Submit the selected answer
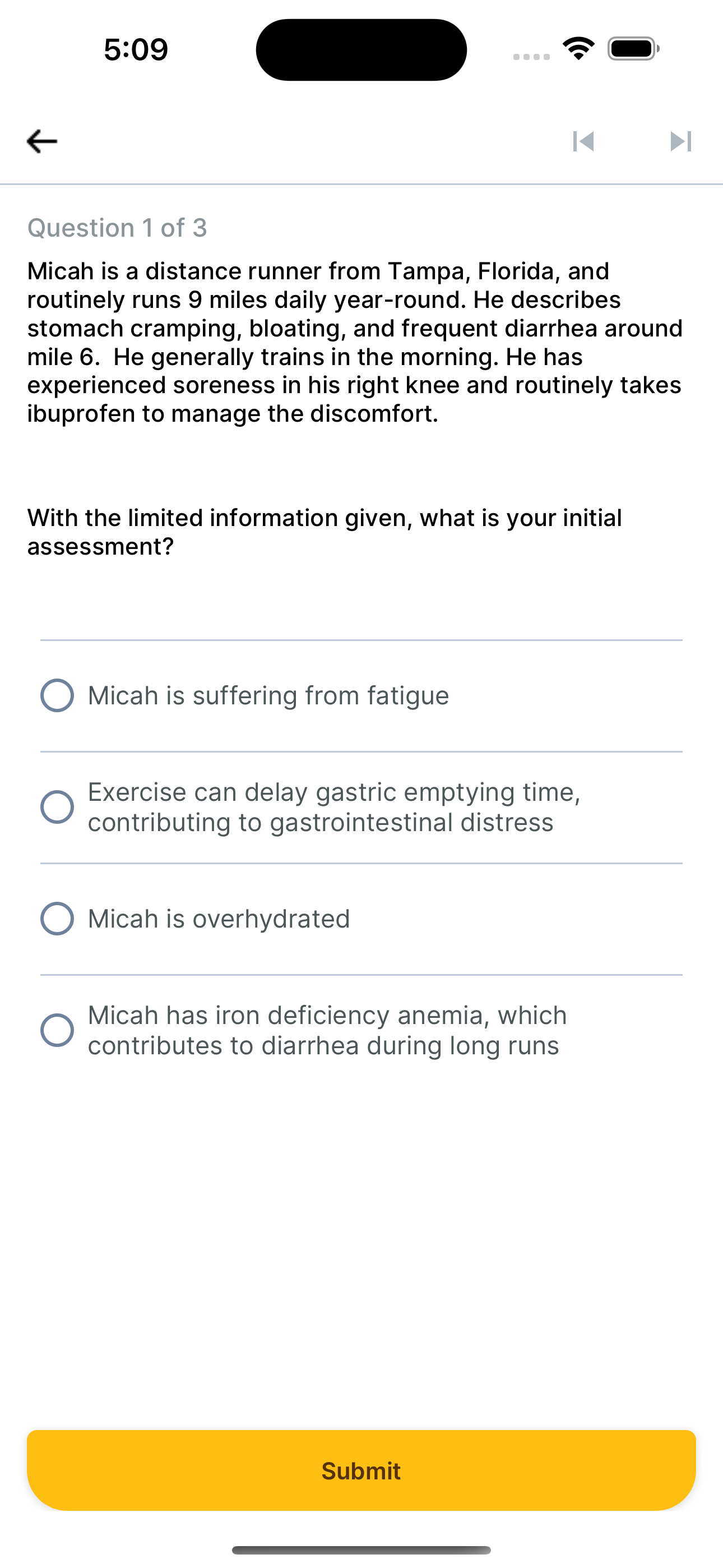The height and width of the screenshot is (1568, 723). (x=361, y=1470)
